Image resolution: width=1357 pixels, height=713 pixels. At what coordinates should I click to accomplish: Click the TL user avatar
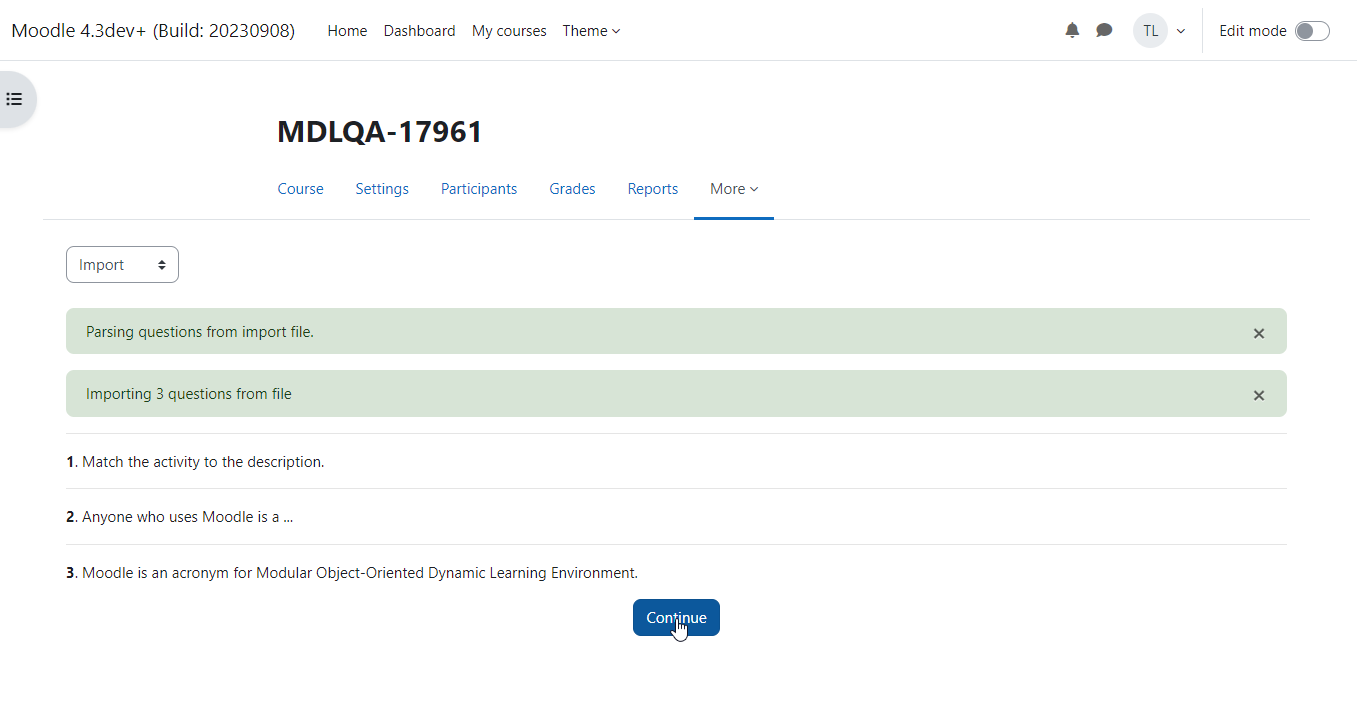pyautogui.click(x=1150, y=30)
